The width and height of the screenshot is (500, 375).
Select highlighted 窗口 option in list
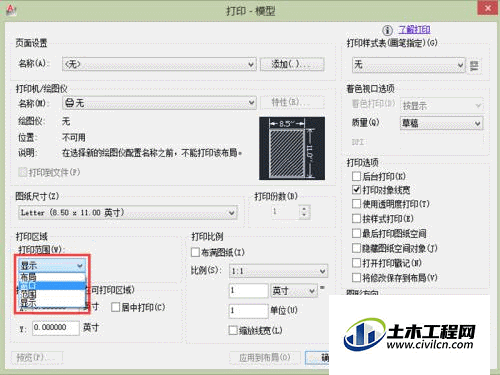coord(52,286)
